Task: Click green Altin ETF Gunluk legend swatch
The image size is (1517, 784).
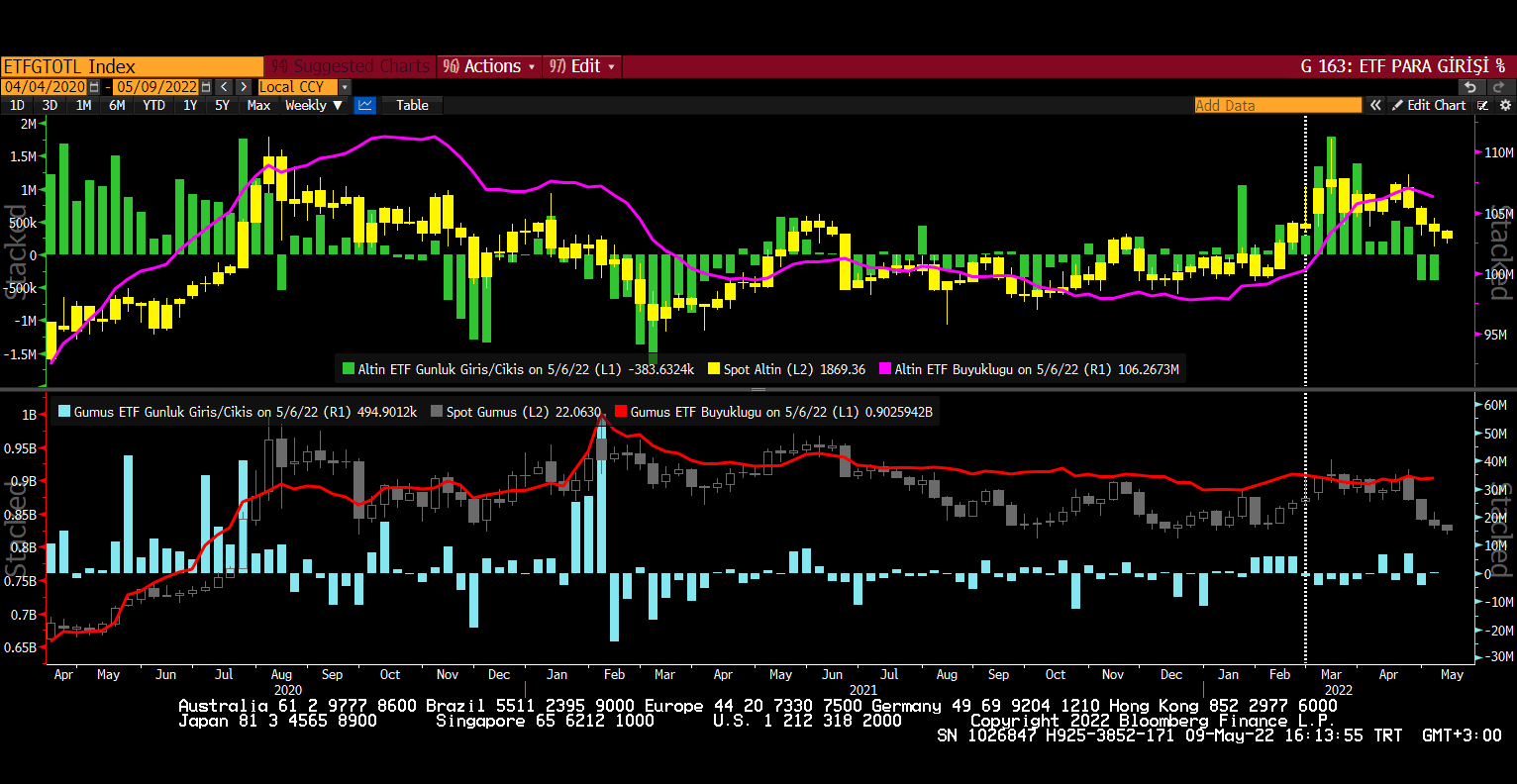Action: 348,369
